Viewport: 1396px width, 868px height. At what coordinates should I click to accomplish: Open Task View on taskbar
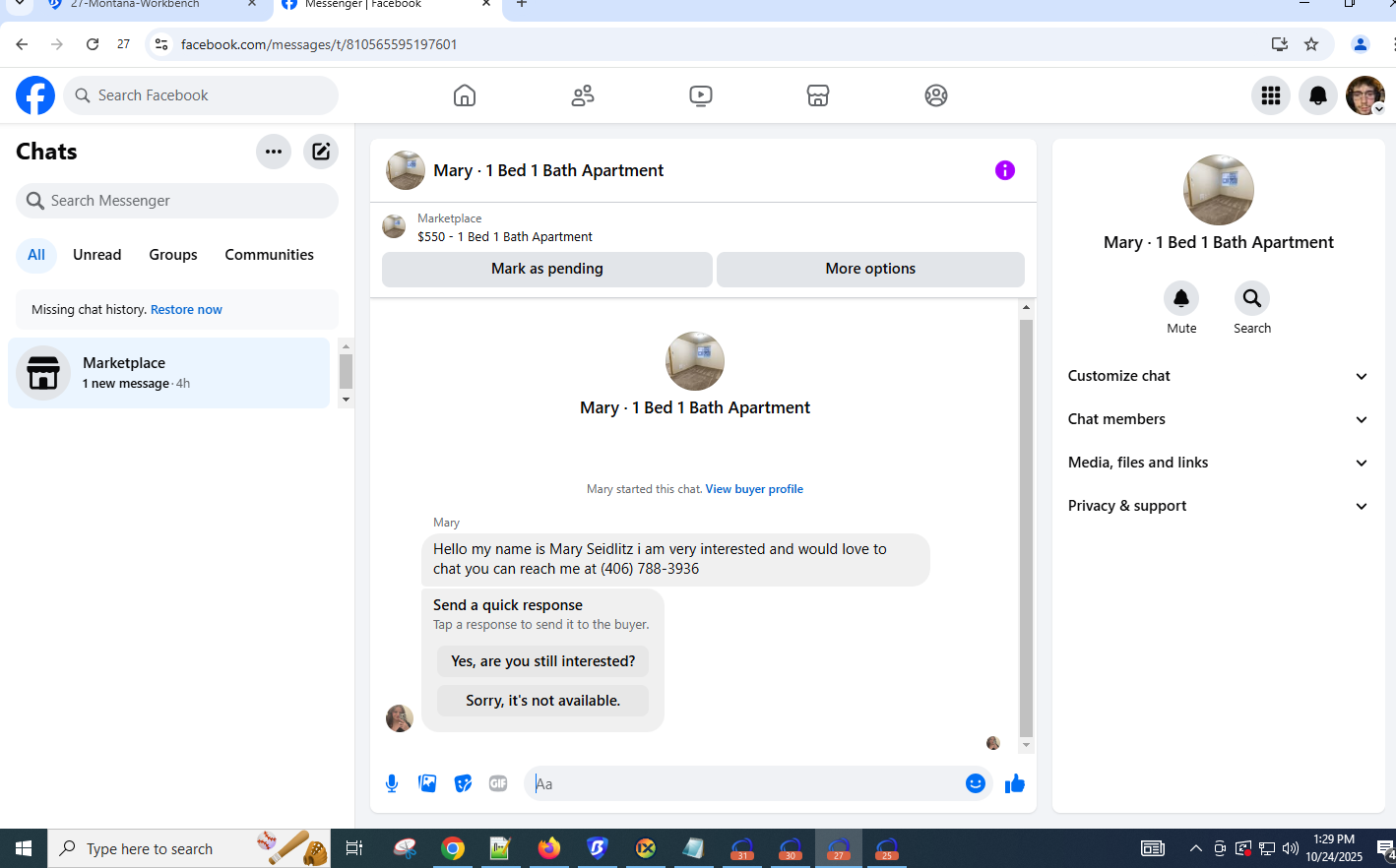354,848
